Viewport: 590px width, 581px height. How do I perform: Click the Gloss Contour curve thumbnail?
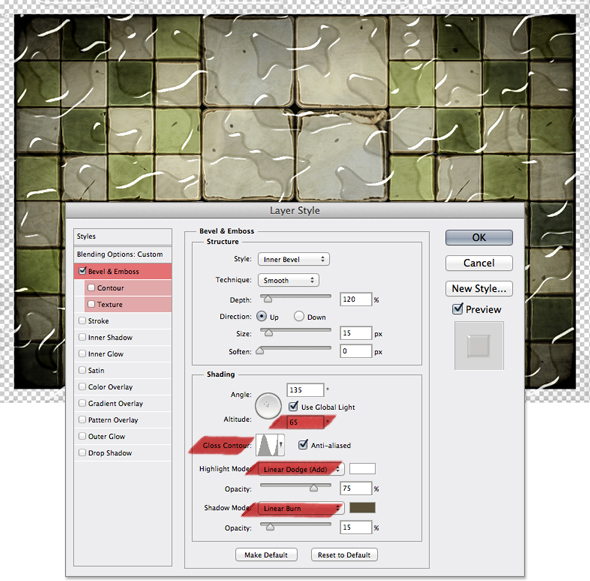tap(267, 445)
